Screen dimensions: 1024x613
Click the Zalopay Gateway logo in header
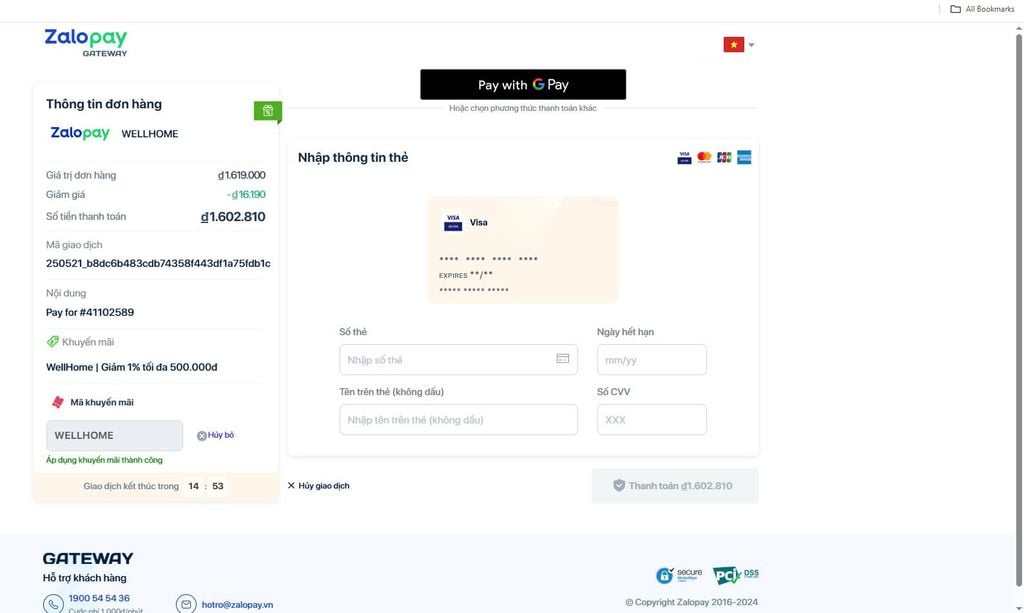[86, 42]
